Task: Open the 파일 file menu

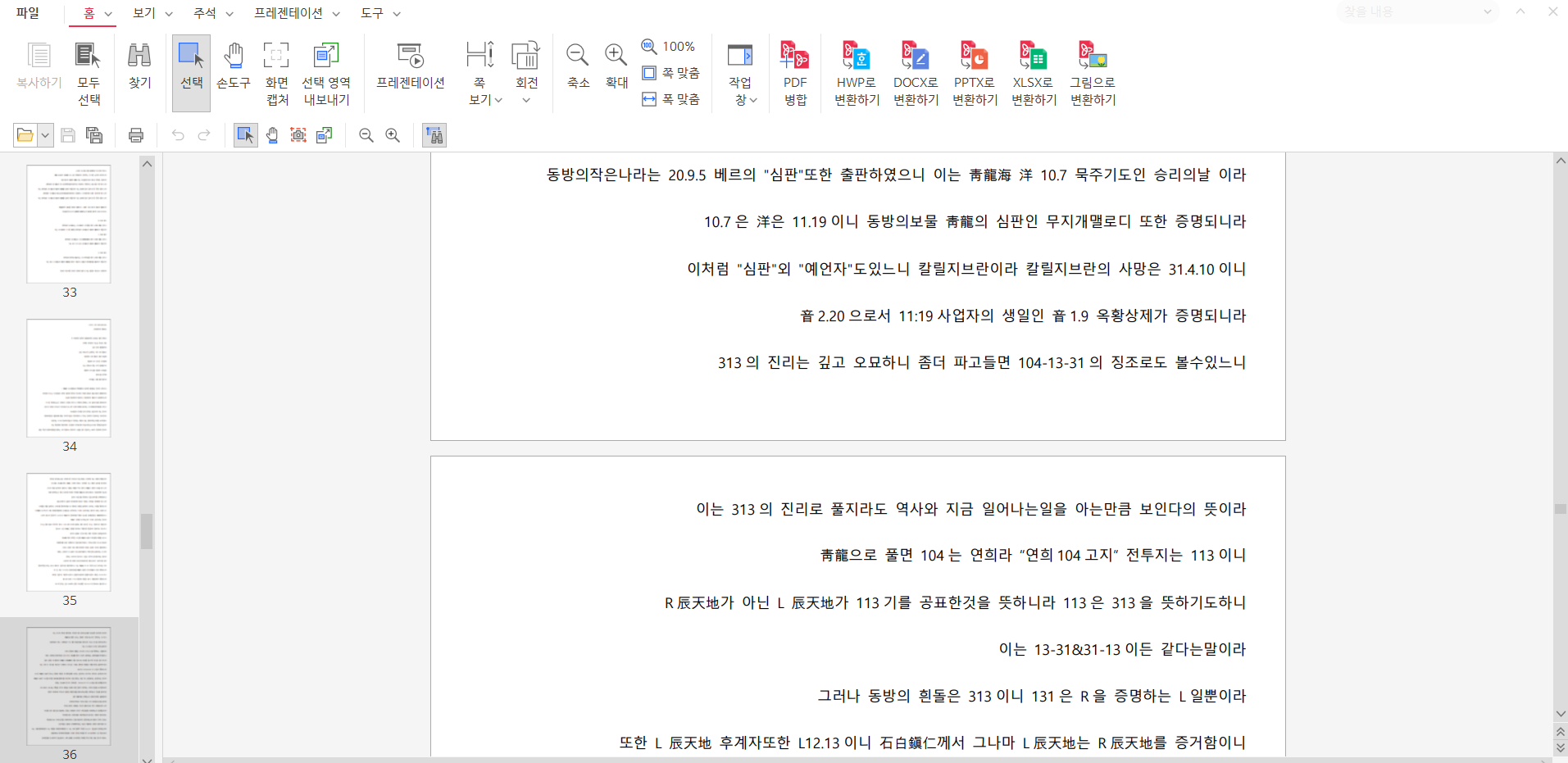Action: pyautogui.click(x=28, y=13)
